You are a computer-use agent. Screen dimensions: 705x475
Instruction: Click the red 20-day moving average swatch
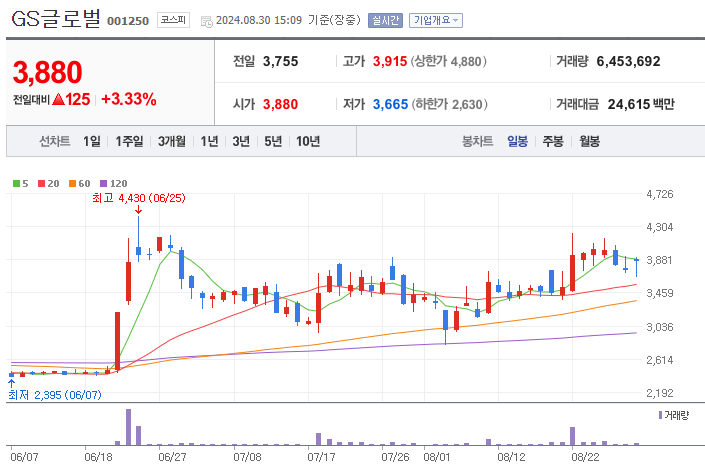click(41, 184)
